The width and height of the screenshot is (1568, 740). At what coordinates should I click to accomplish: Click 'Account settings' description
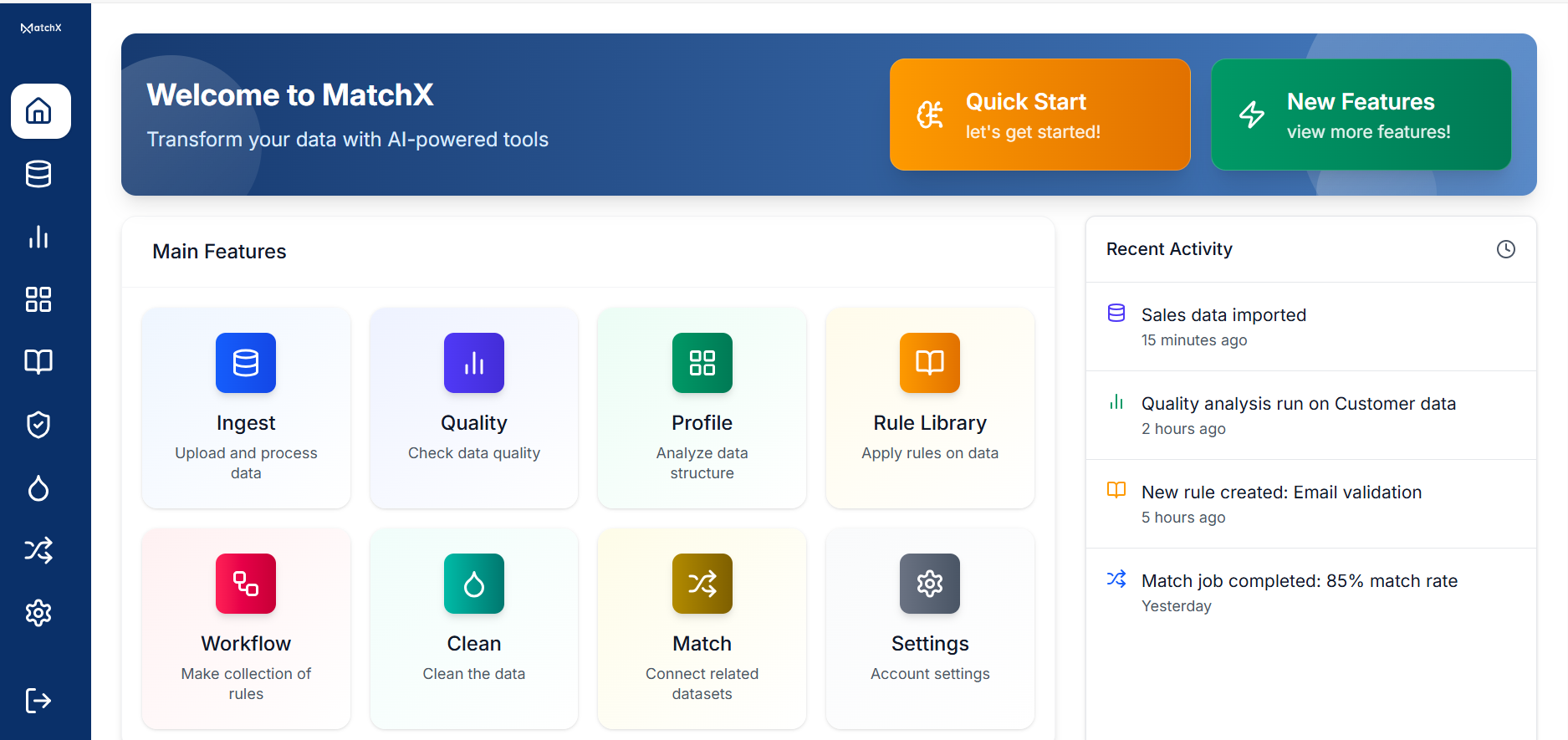[x=930, y=674]
